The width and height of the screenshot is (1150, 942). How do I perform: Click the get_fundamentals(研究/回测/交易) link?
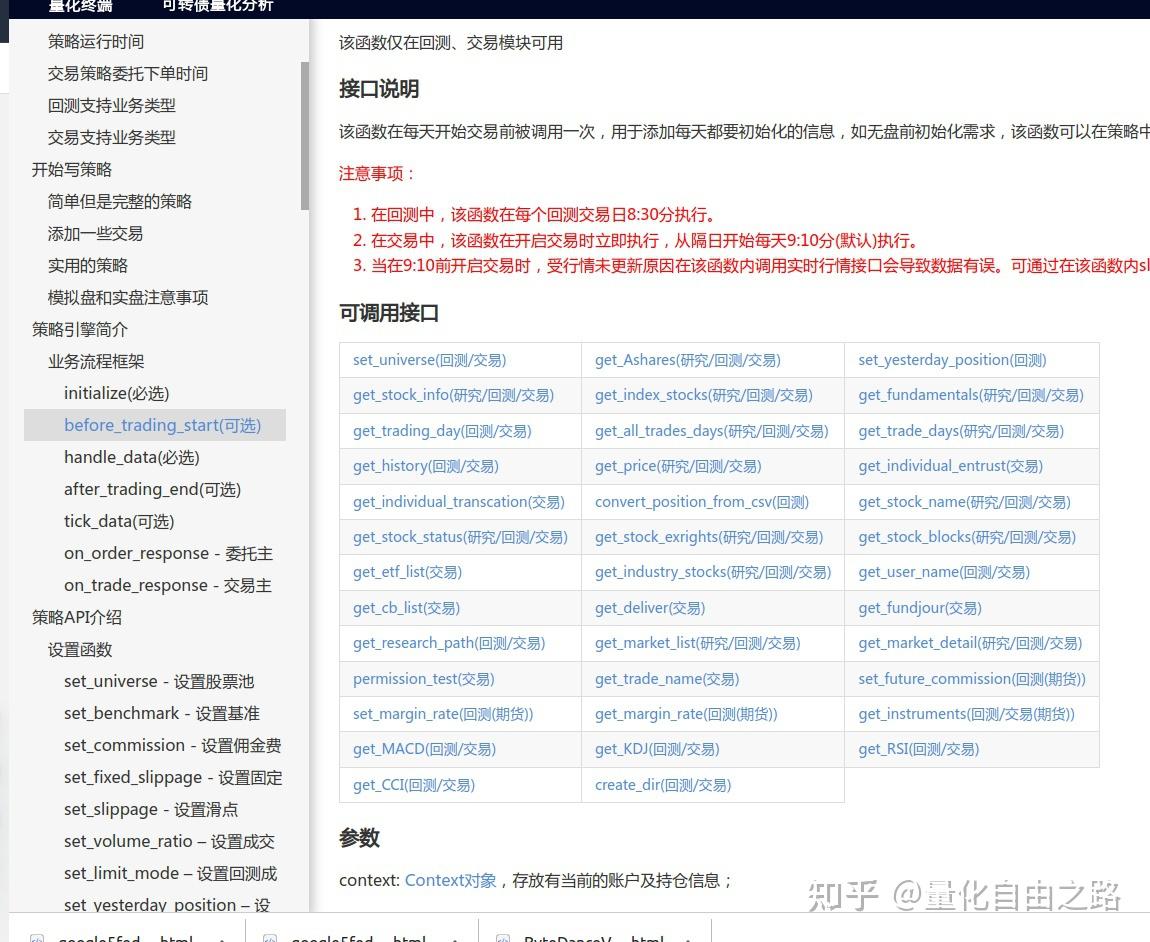[970, 395]
